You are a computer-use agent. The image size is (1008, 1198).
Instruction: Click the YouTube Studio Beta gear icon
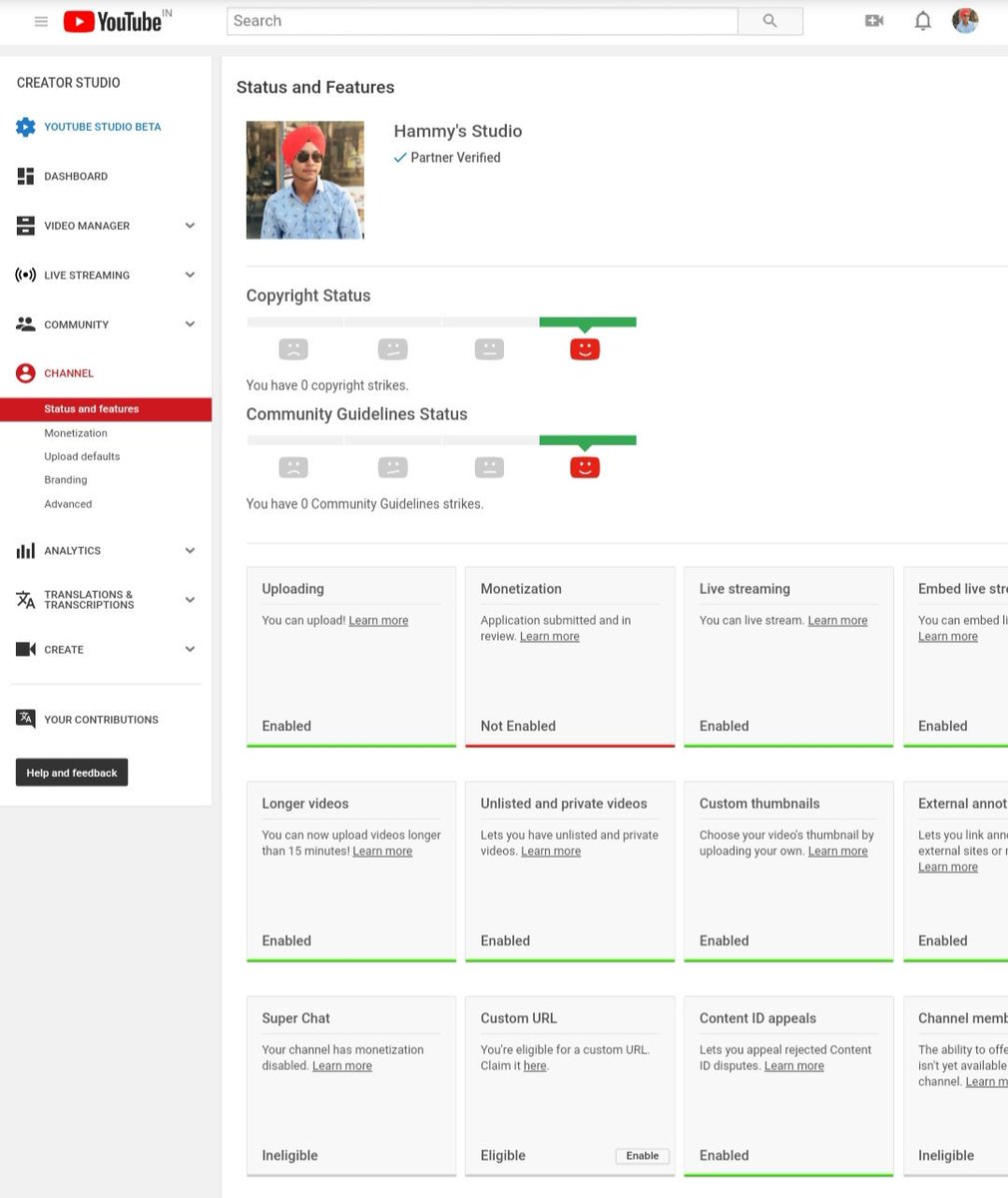(x=26, y=127)
